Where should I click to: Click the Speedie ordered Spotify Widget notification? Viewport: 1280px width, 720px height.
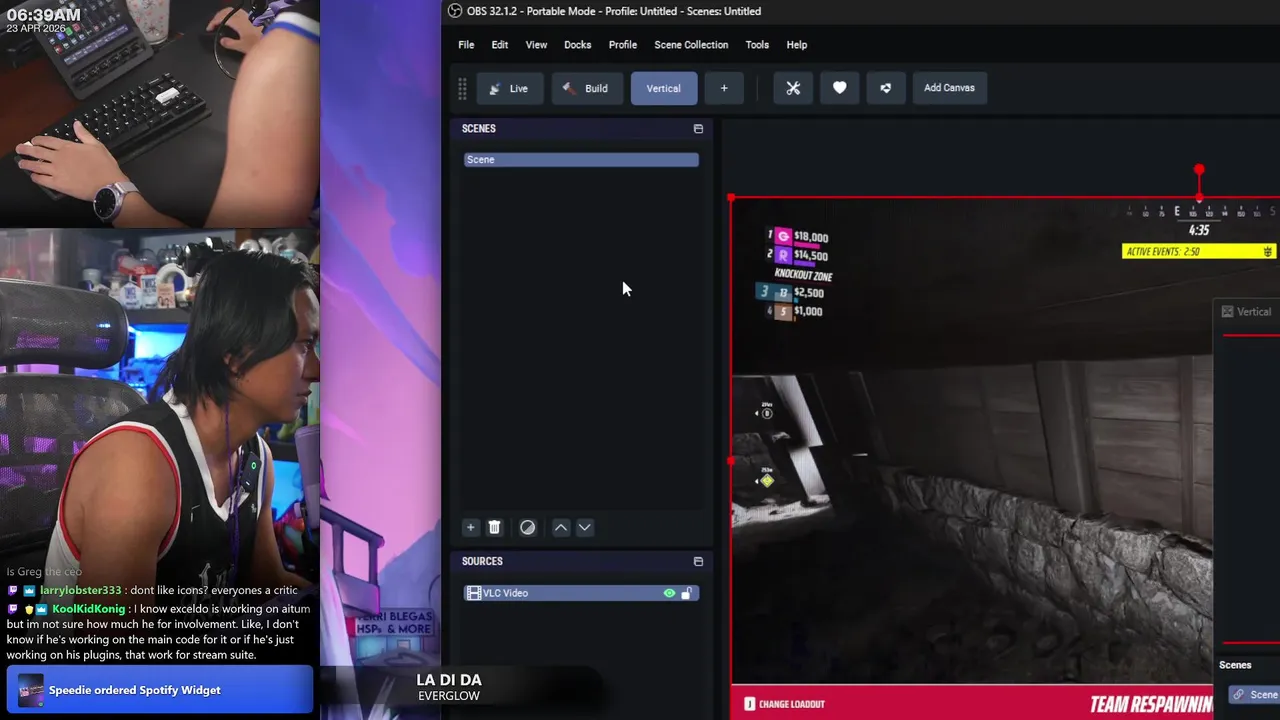click(160, 690)
